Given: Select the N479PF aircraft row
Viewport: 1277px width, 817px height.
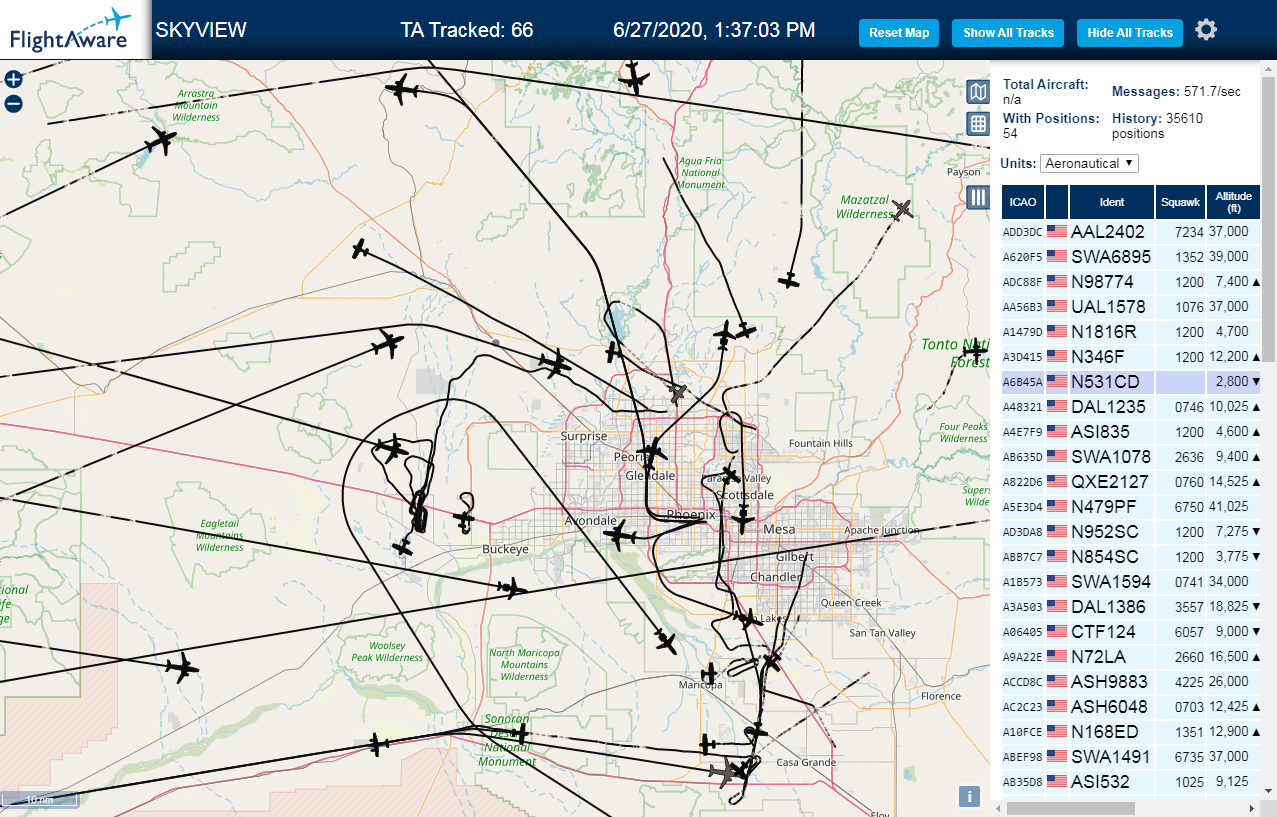Looking at the screenshot, I should tap(1132, 507).
